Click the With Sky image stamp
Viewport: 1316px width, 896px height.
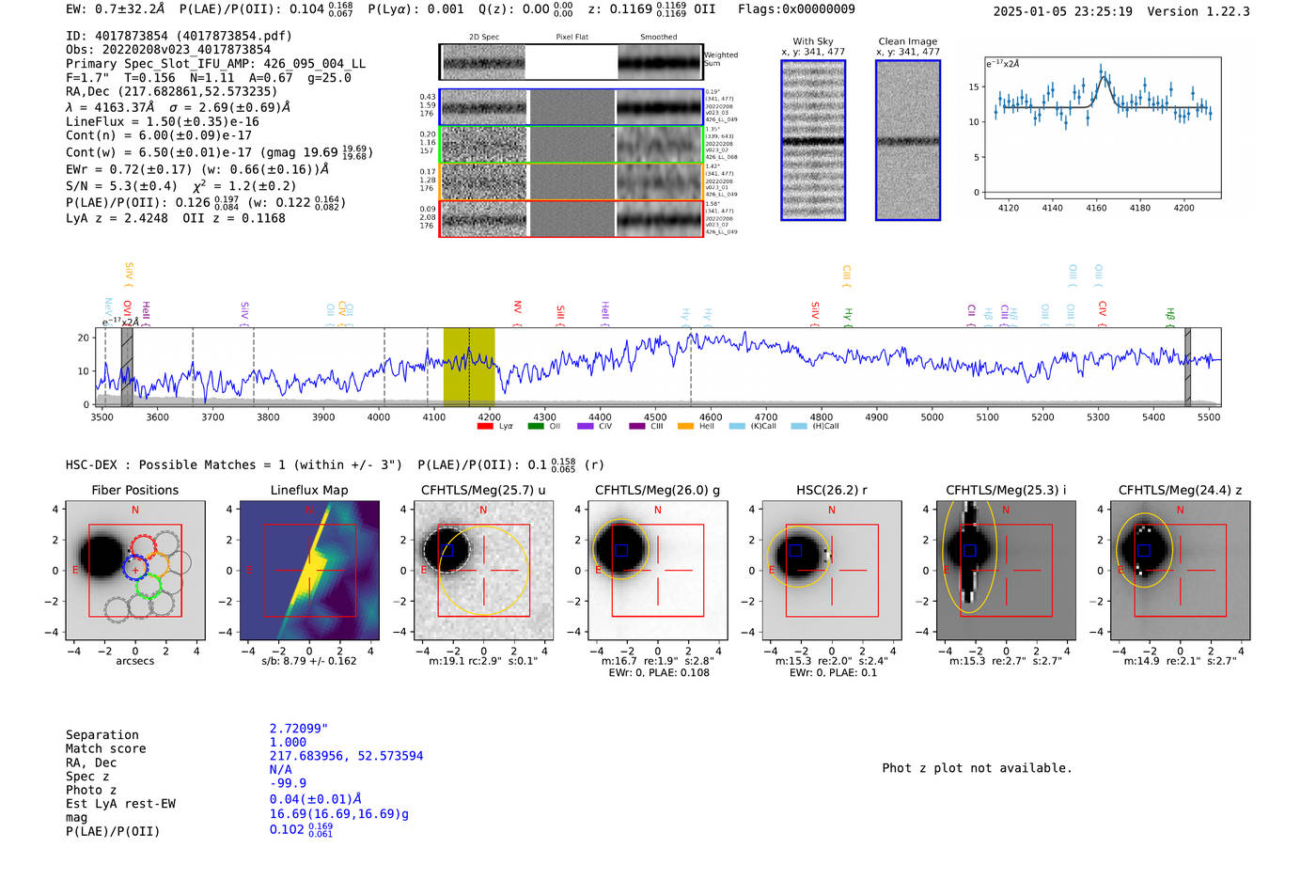click(813, 140)
